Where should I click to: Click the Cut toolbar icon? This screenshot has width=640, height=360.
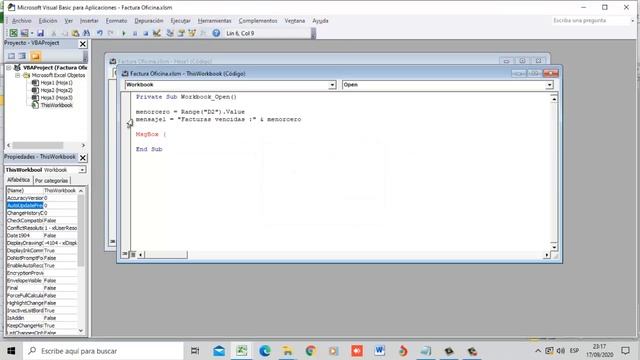click(53, 33)
